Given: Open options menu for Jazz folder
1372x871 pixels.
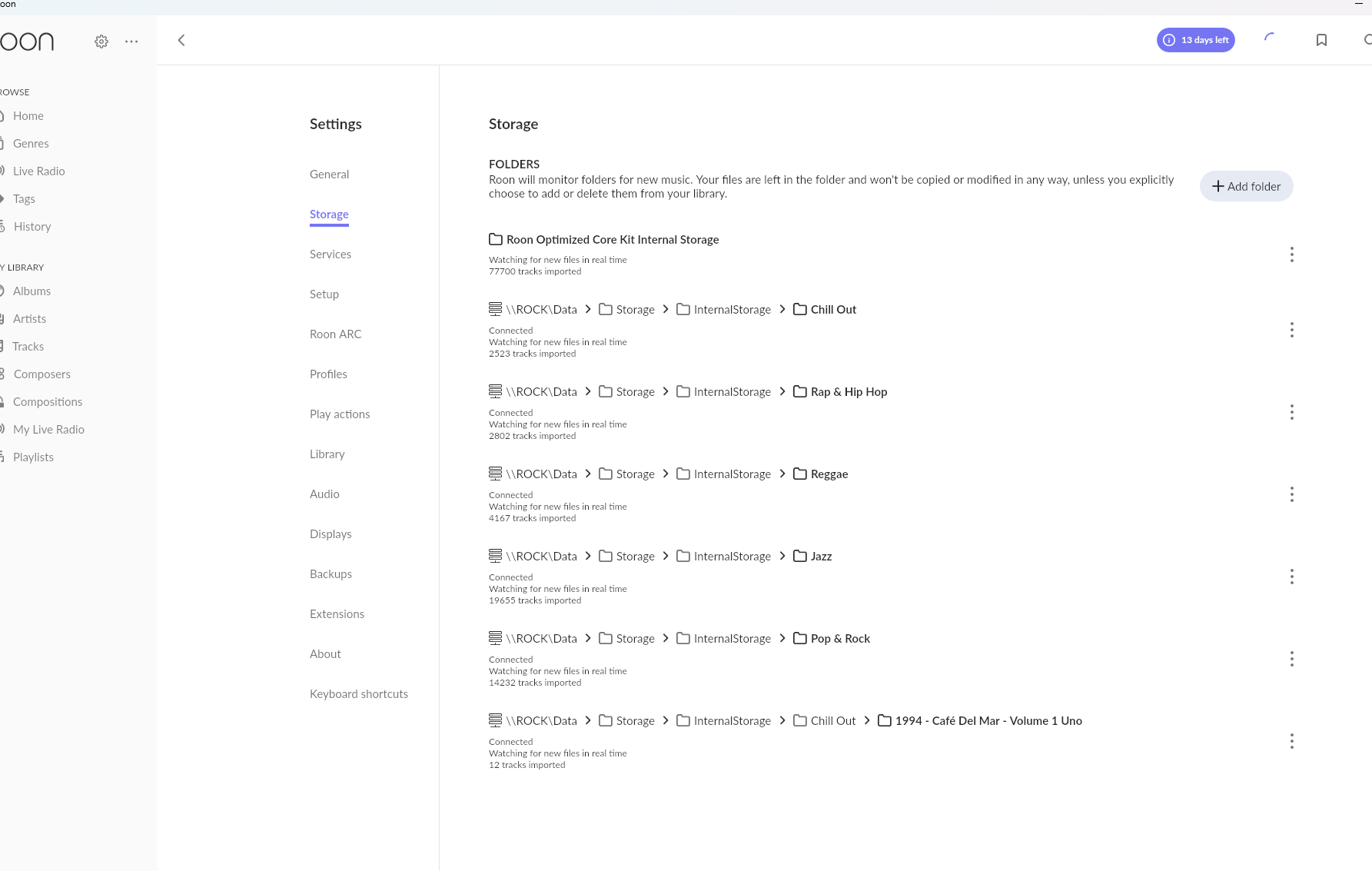Looking at the screenshot, I should (x=1292, y=577).
